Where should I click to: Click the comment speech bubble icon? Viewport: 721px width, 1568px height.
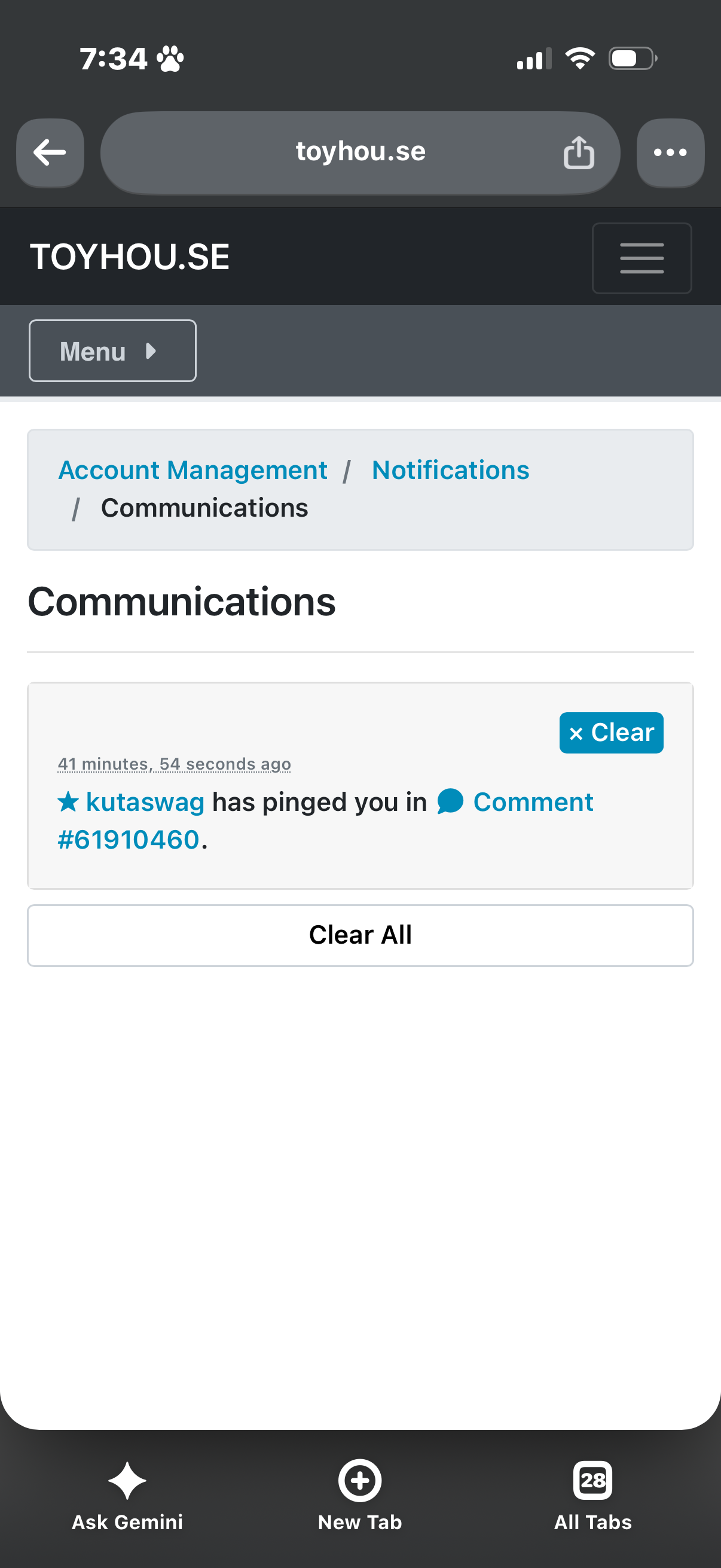450,801
